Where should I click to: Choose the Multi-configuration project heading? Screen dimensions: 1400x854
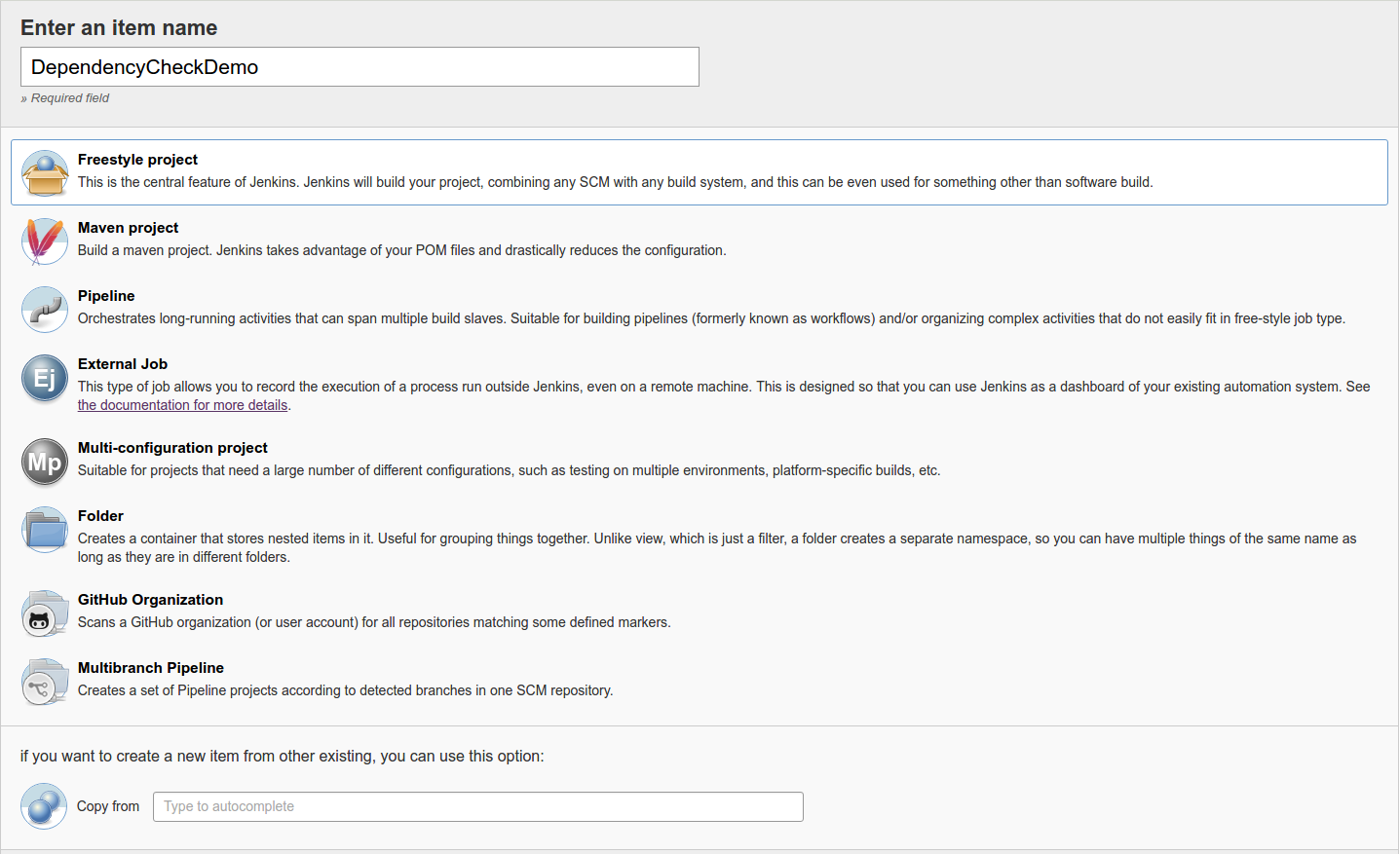point(172,448)
